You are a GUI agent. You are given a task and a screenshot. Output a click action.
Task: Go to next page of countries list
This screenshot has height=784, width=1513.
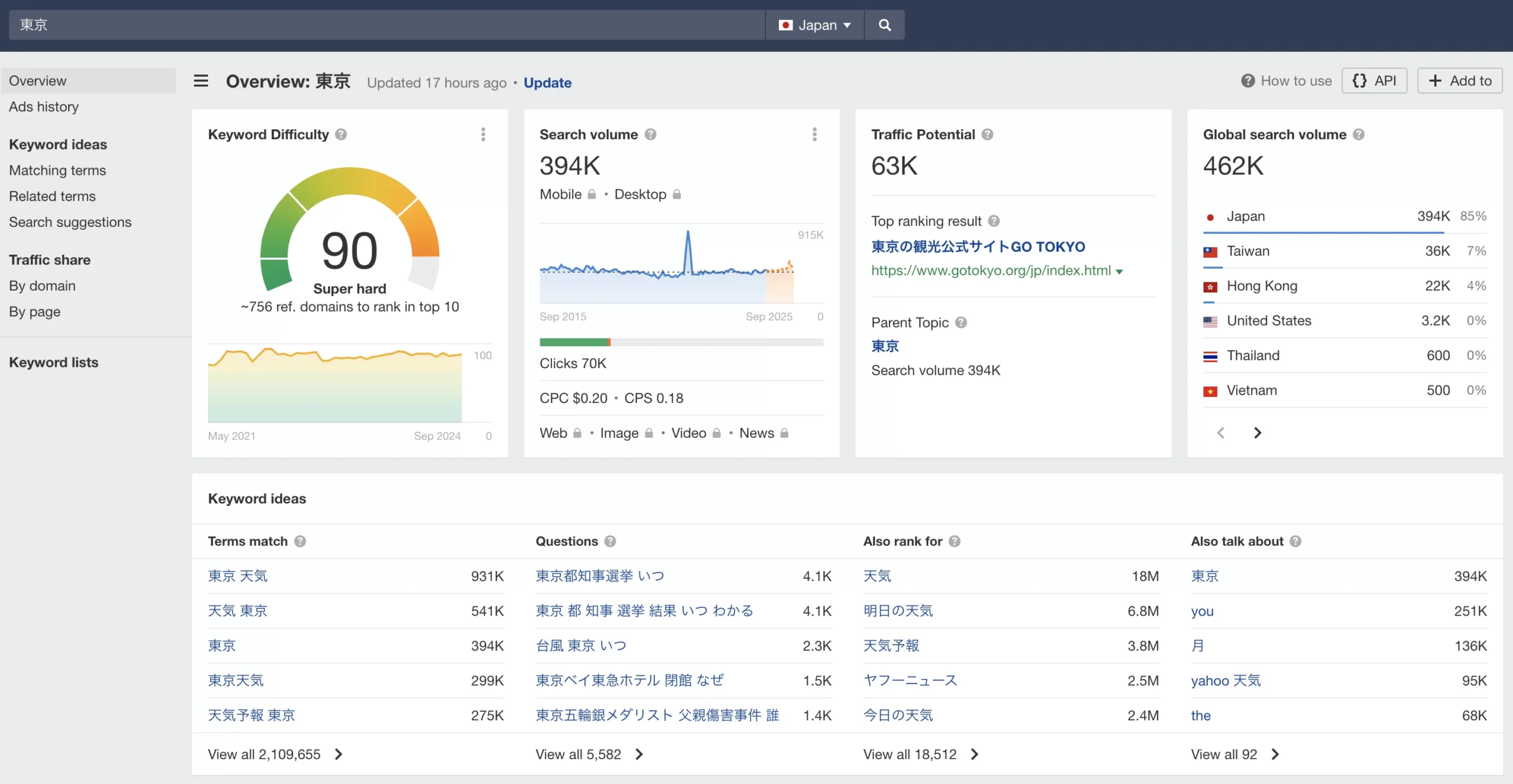pos(1257,433)
